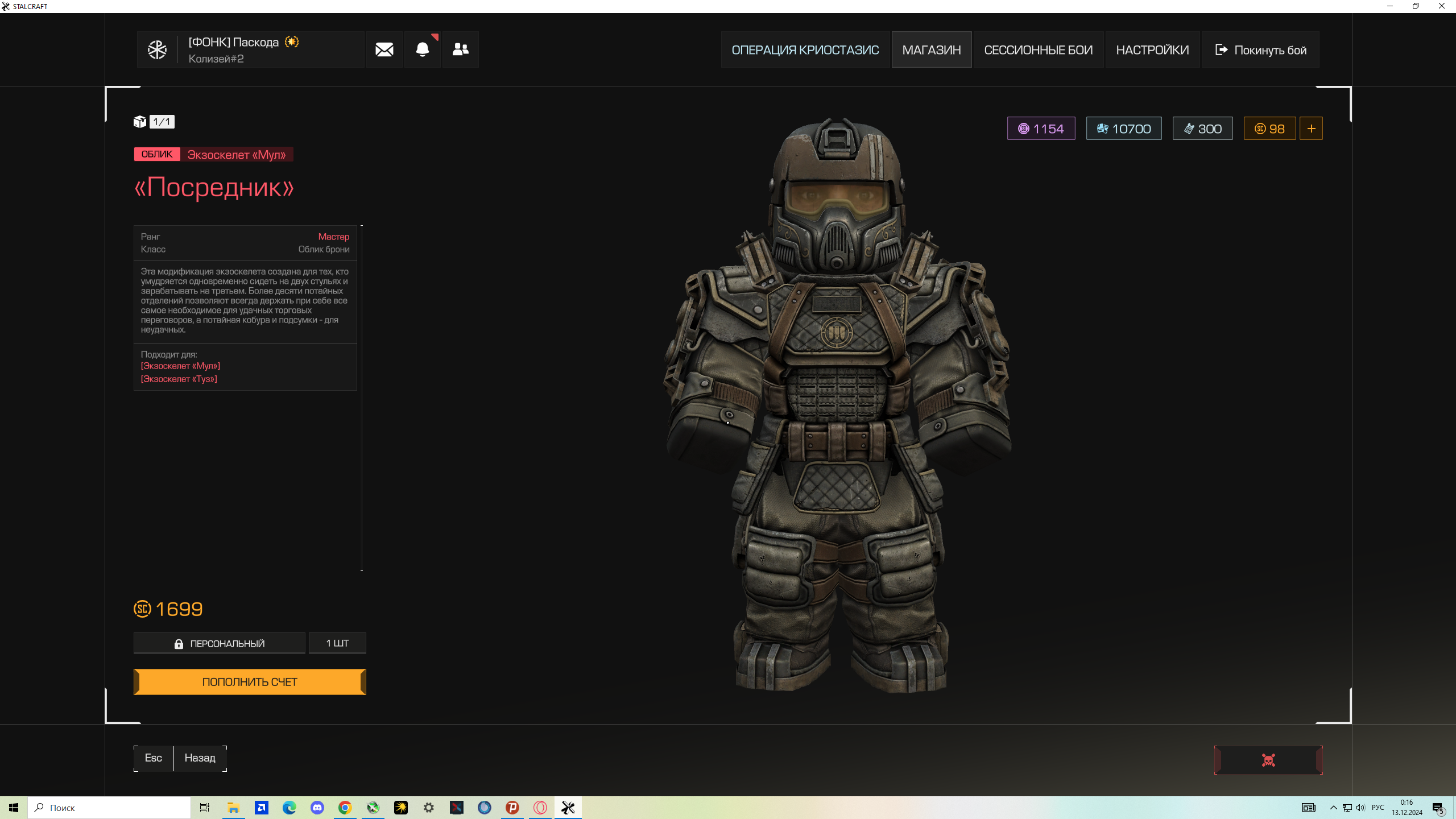Image resolution: width=1456 pixels, height=819 pixels.
Task: Open the notifications bell icon
Action: click(x=423, y=49)
